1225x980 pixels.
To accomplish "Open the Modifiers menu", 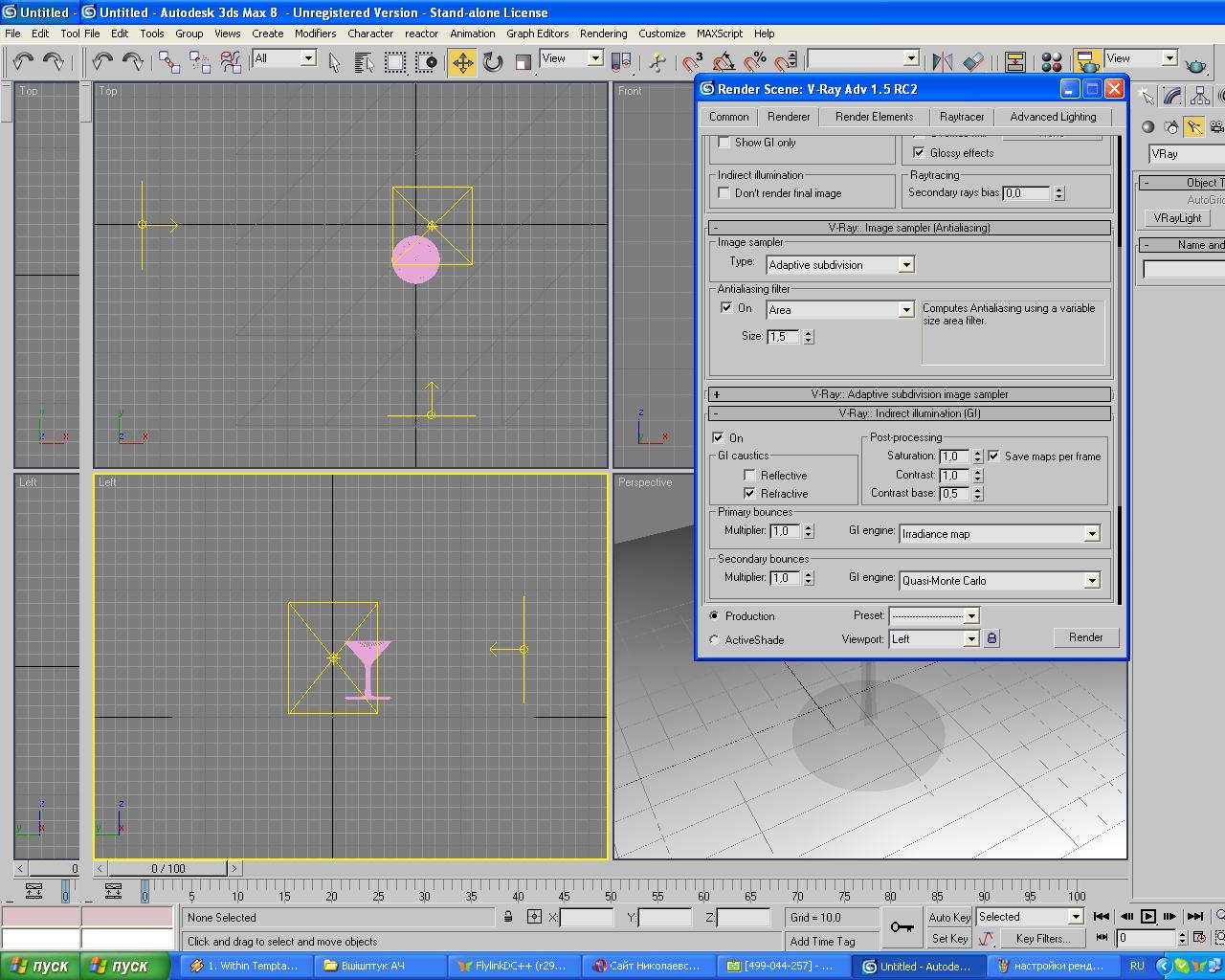I will pyautogui.click(x=315, y=33).
